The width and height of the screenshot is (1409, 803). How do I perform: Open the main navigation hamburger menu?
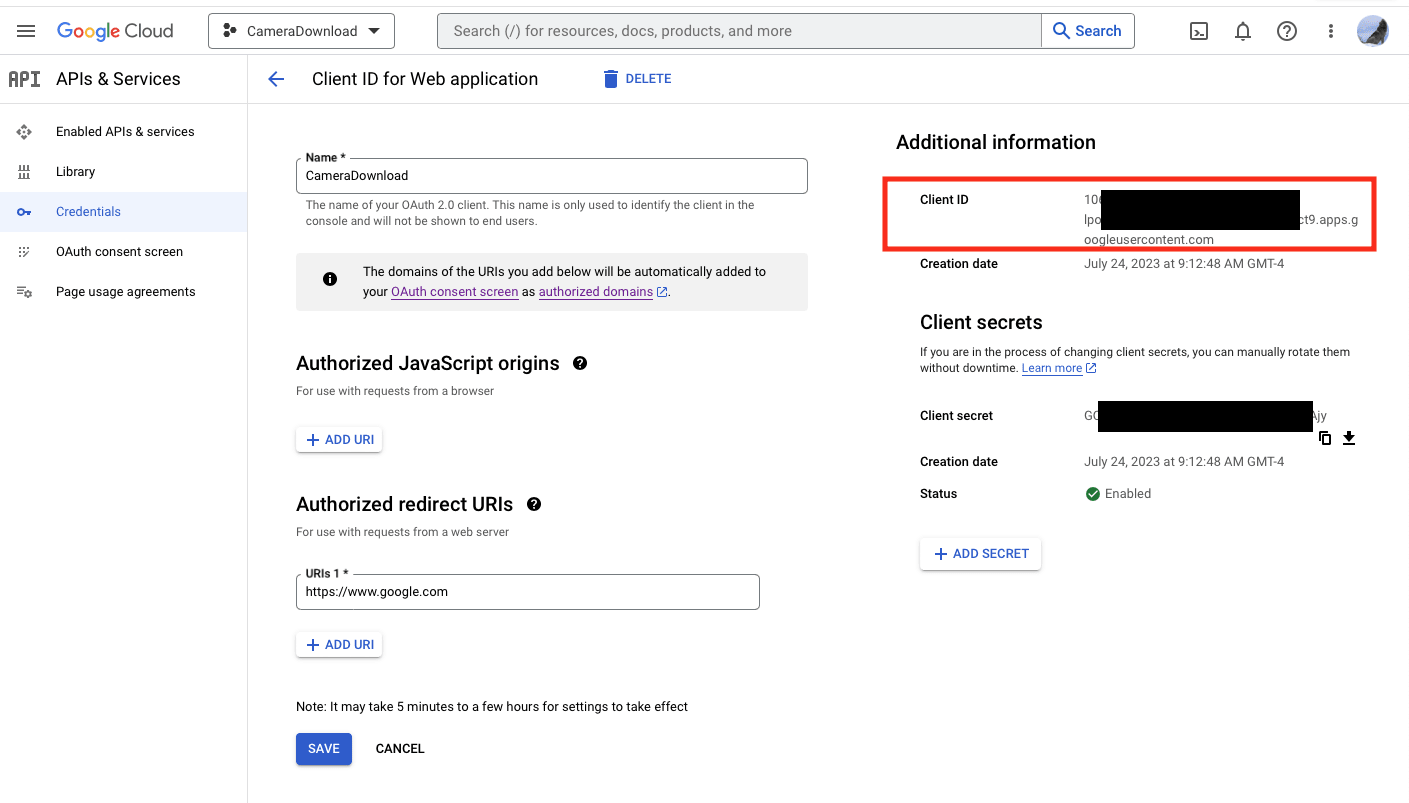click(26, 31)
